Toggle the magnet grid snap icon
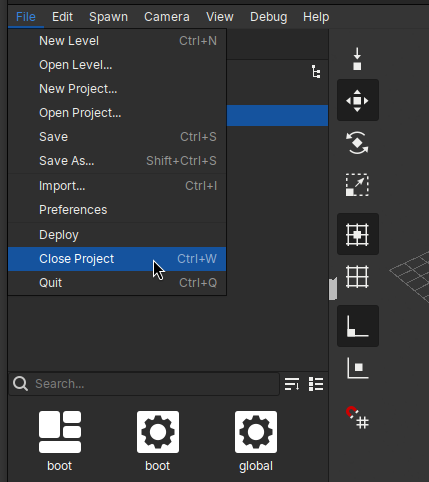Image resolution: width=429 pixels, height=482 pixels. (x=357, y=417)
